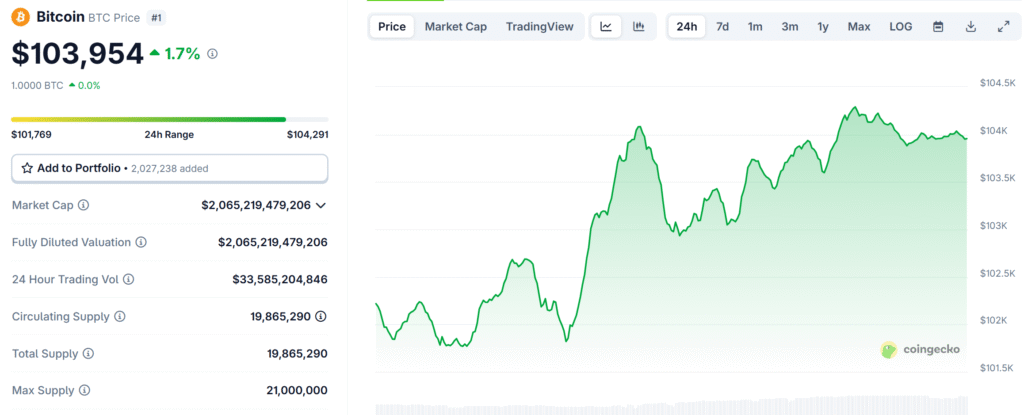Switch to the Market Cap tab

click(x=456, y=27)
